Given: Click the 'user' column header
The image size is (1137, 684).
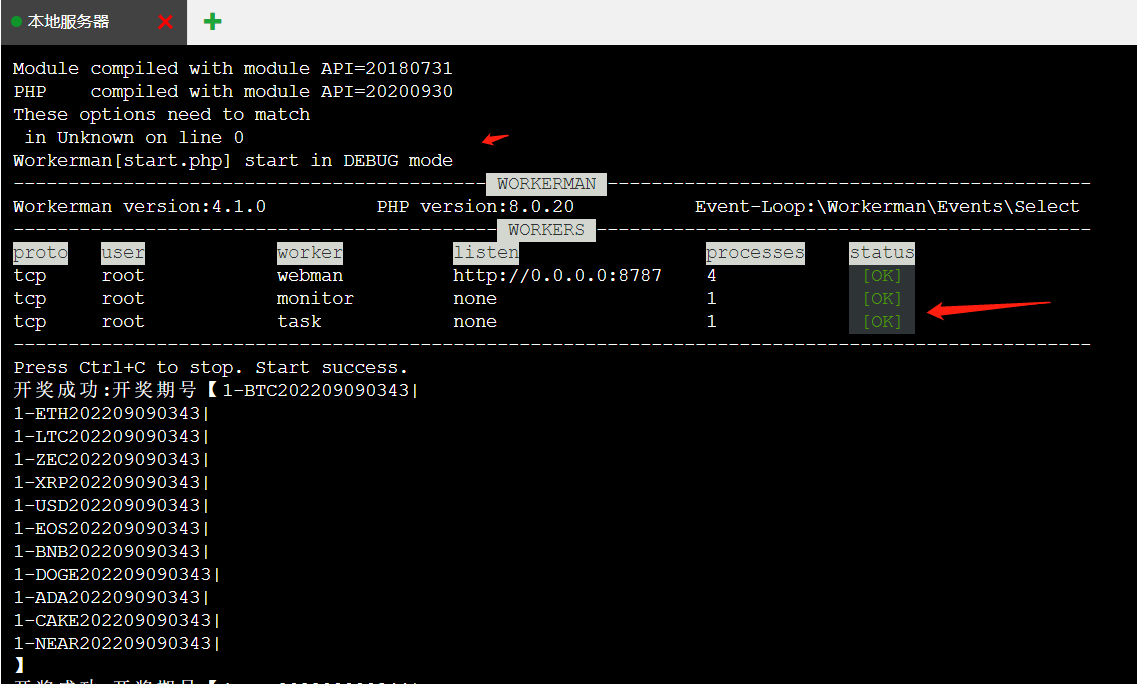Looking at the screenshot, I should click(123, 253).
